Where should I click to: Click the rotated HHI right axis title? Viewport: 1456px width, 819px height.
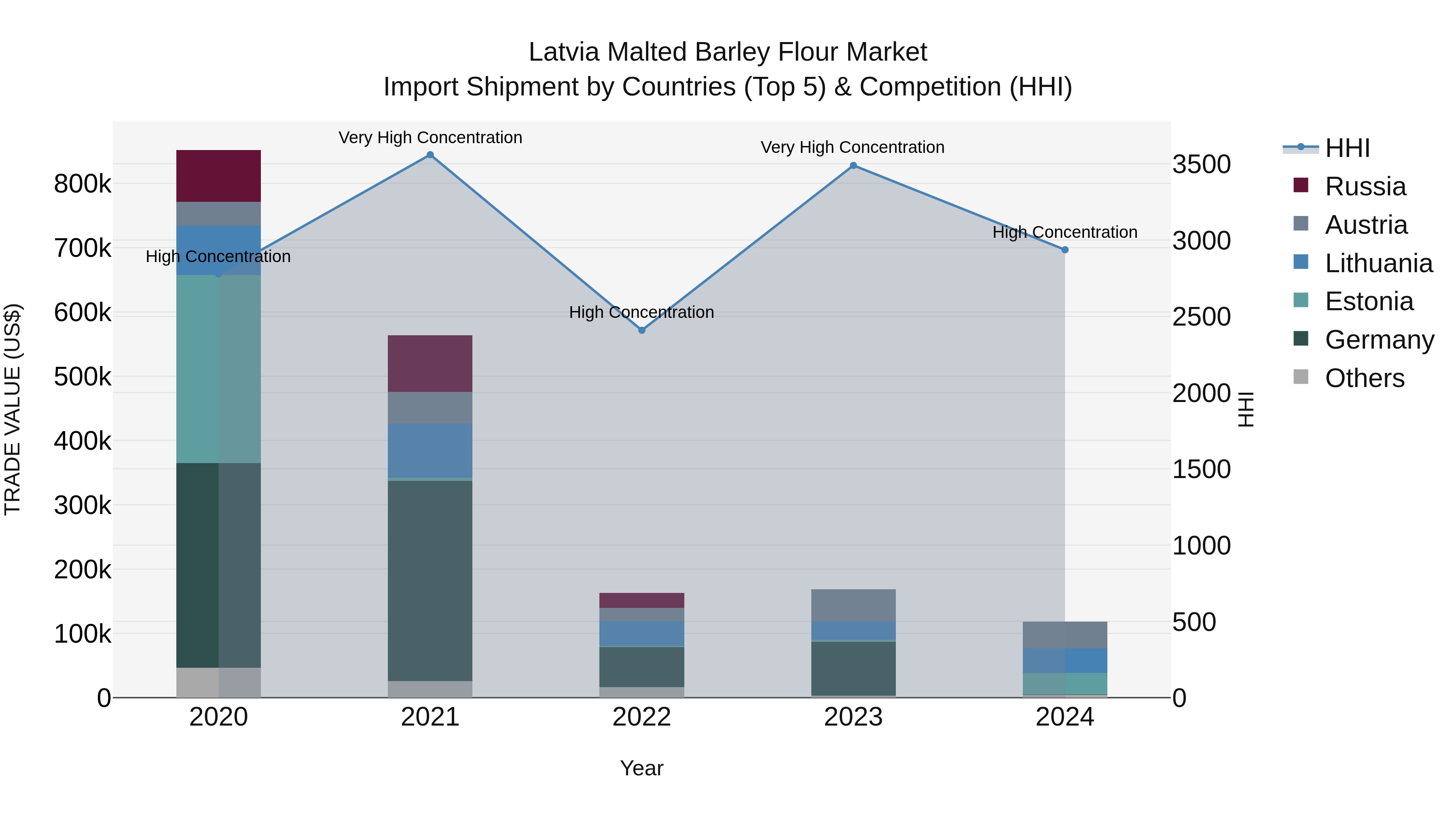(1246, 409)
